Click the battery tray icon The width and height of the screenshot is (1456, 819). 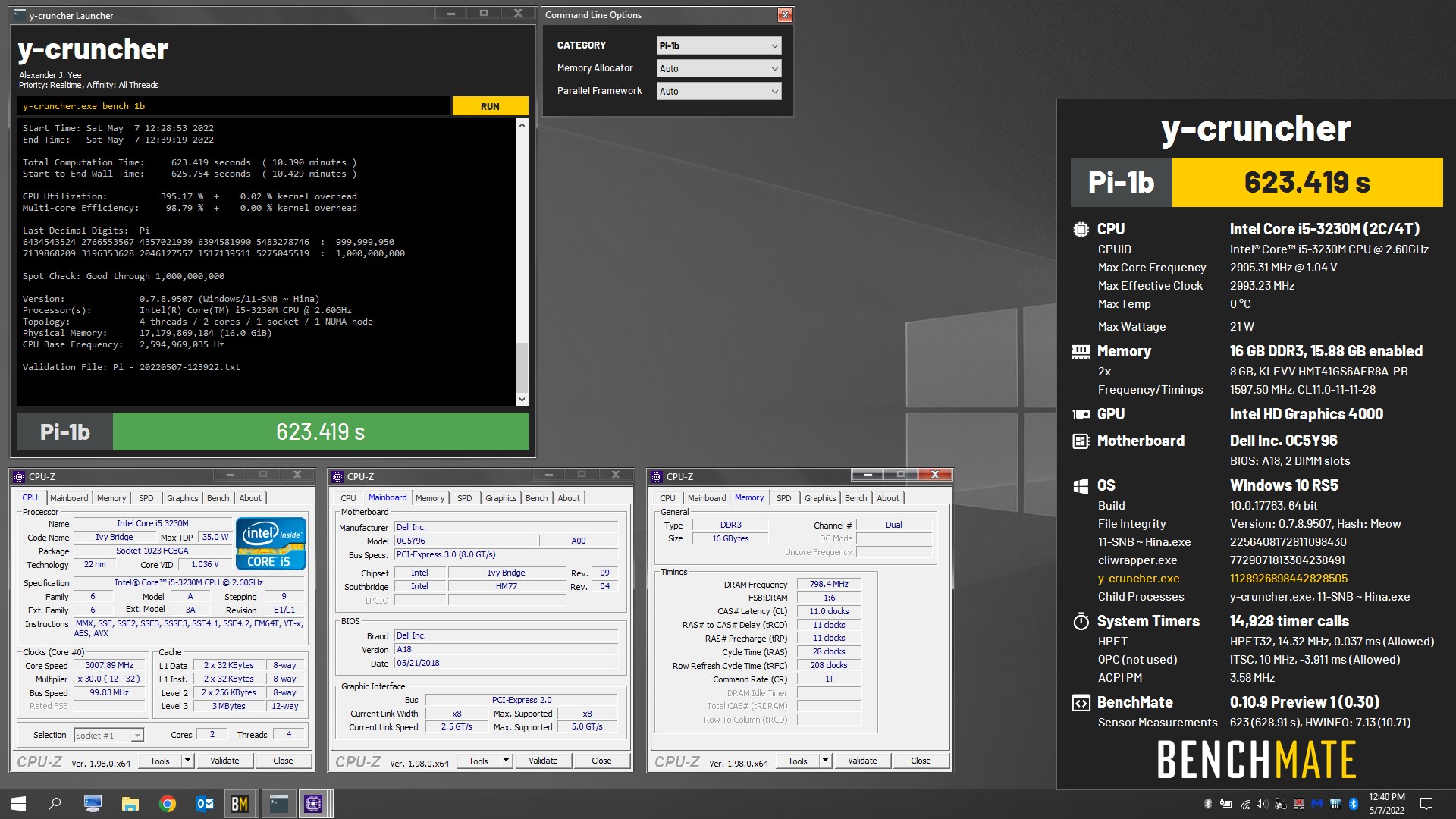[1225, 804]
